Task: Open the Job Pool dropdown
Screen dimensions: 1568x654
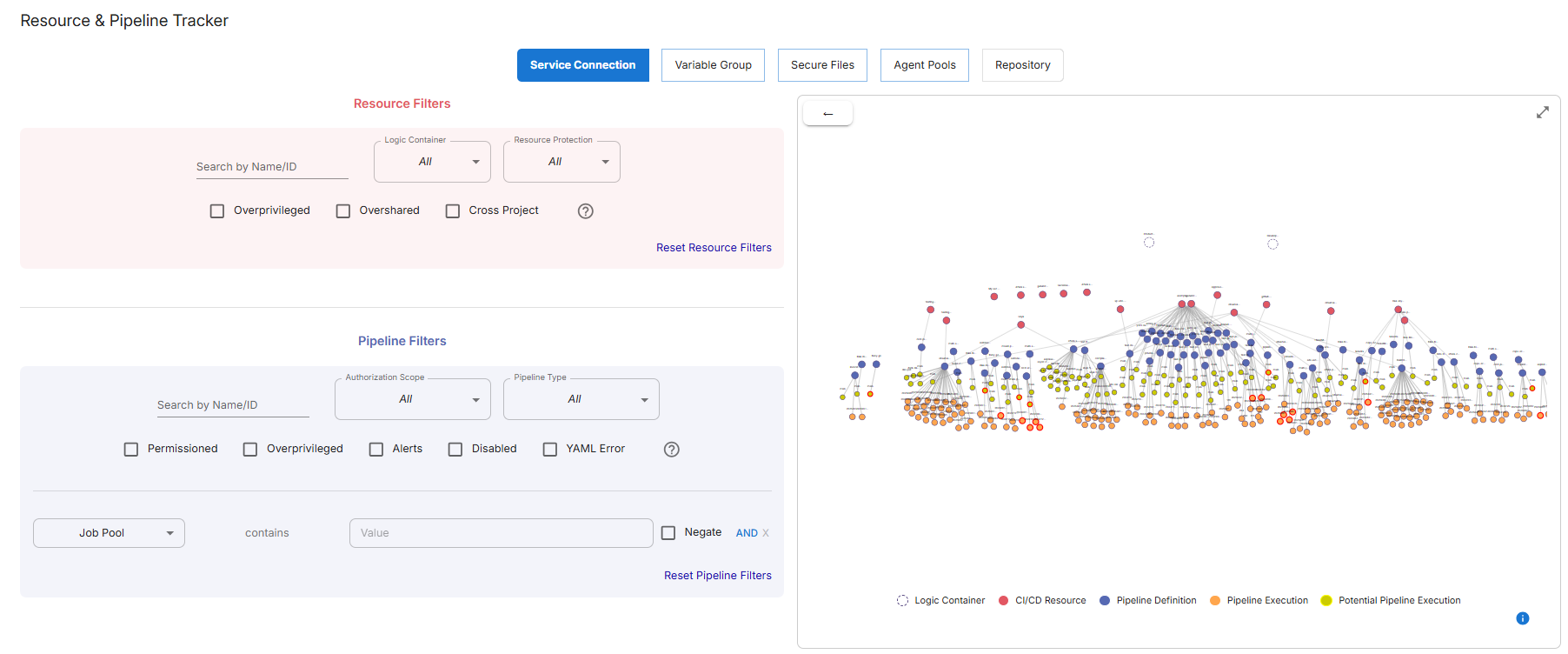Action: pos(109,533)
